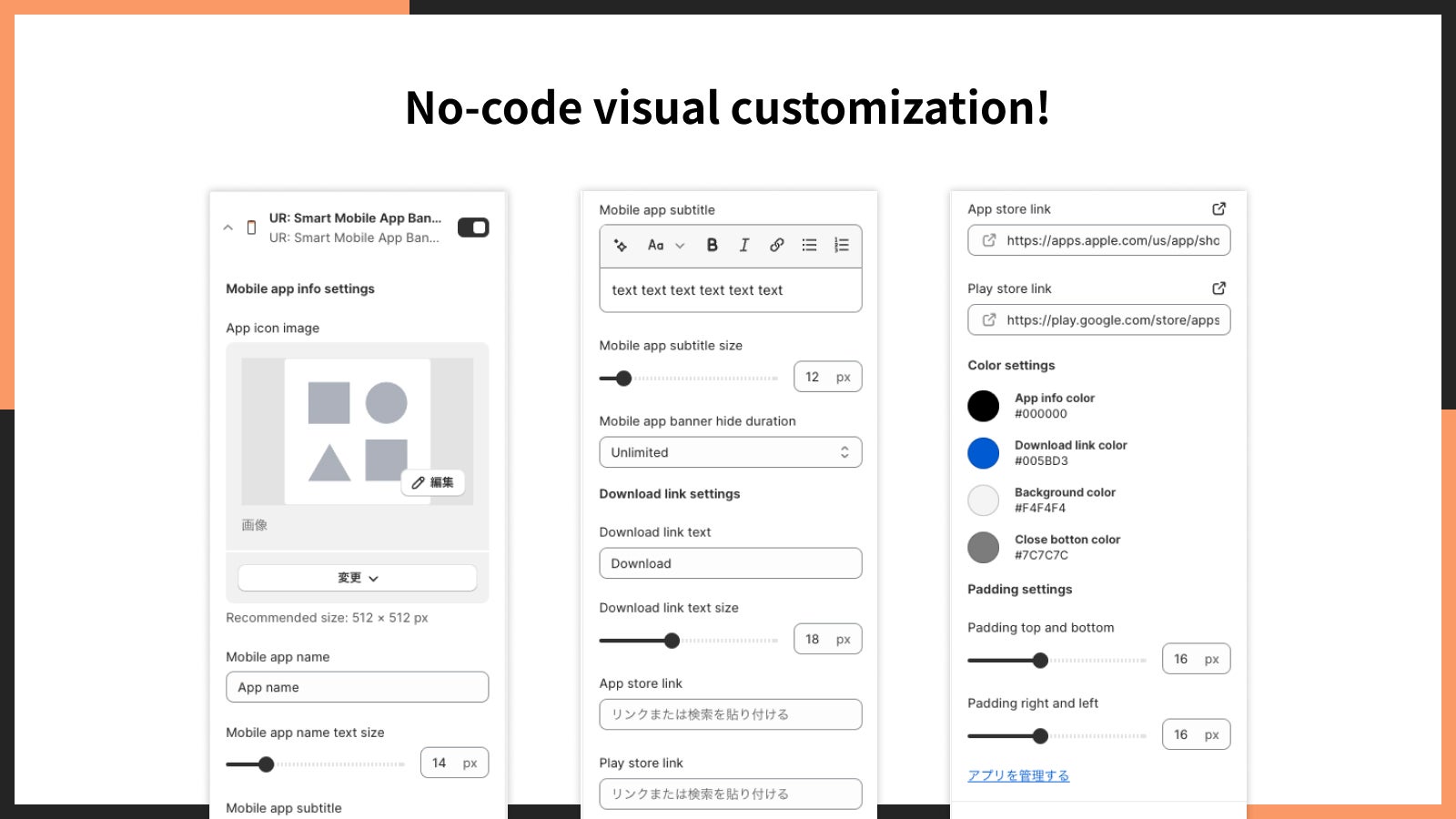Viewport: 1456px width, 819px height.
Task: Click the #005BD3 color value text
Action: point(1041,460)
